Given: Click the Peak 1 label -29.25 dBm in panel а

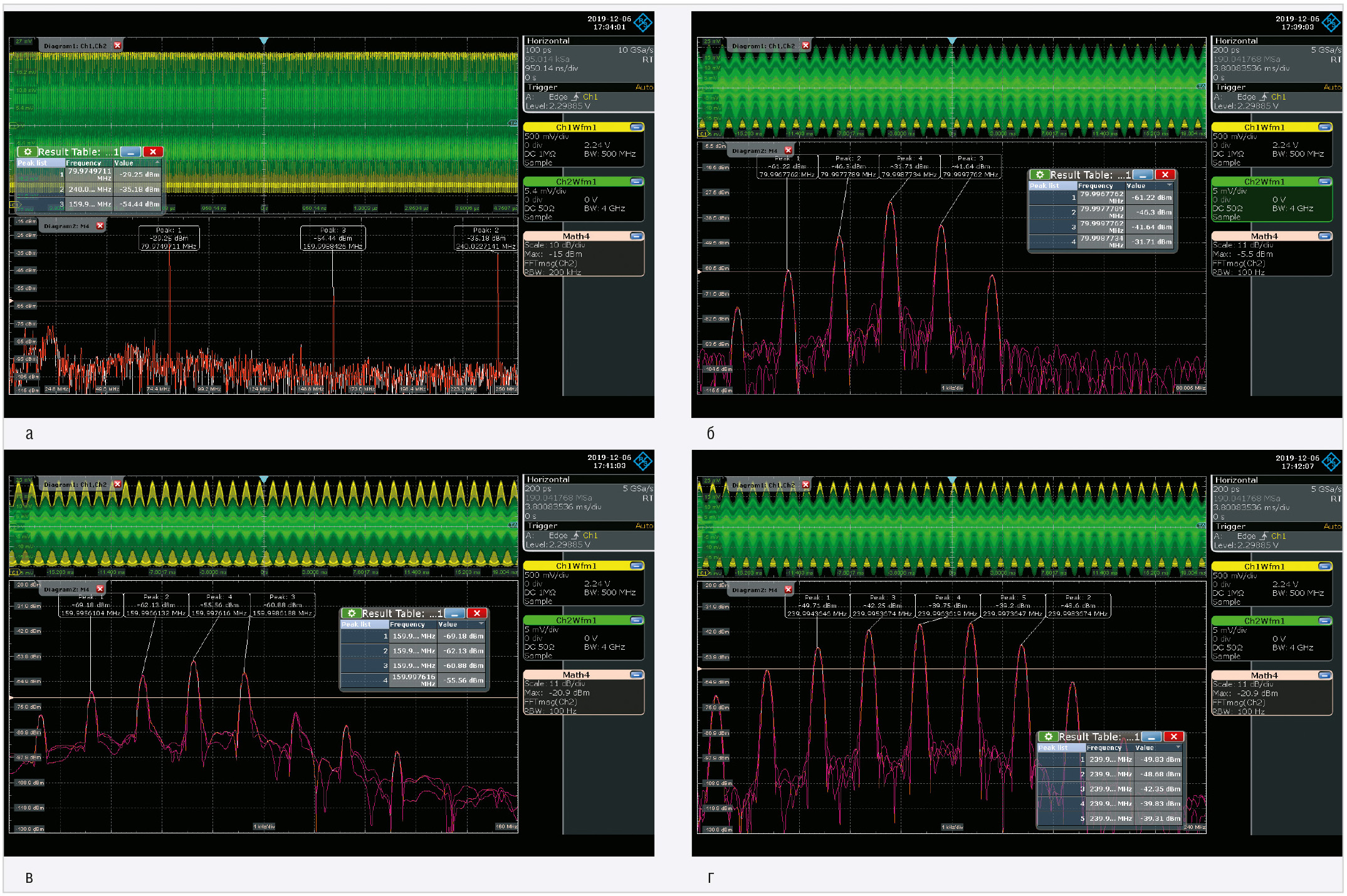Looking at the screenshot, I should click(x=169, y=238).
